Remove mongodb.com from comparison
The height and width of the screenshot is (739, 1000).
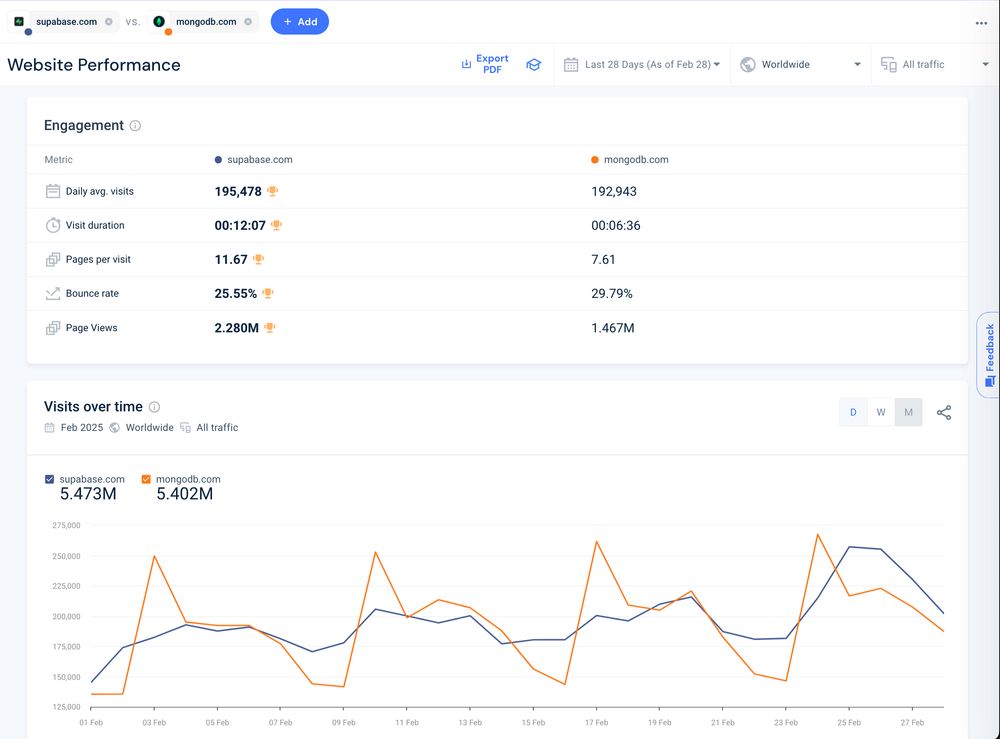click(x=248, y=22)
